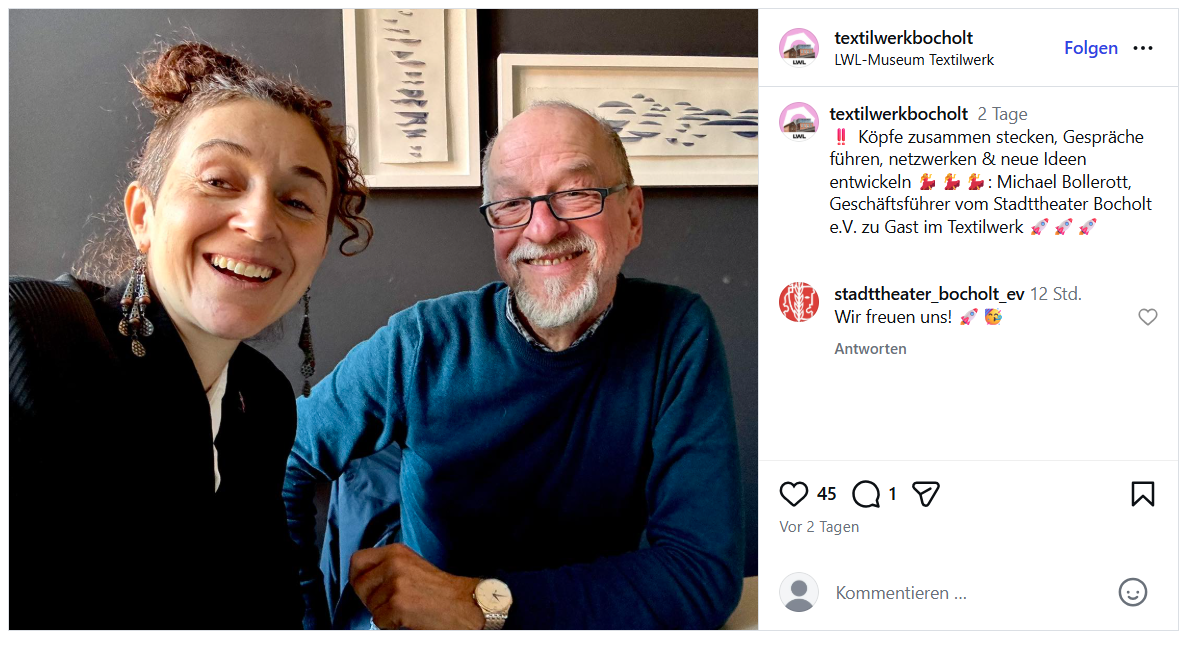Image resolution: width=1203 pixels, height=666 pixels.
Task: Open LWL-Museum Textilwerk location link
Action: tap(914, 60)
